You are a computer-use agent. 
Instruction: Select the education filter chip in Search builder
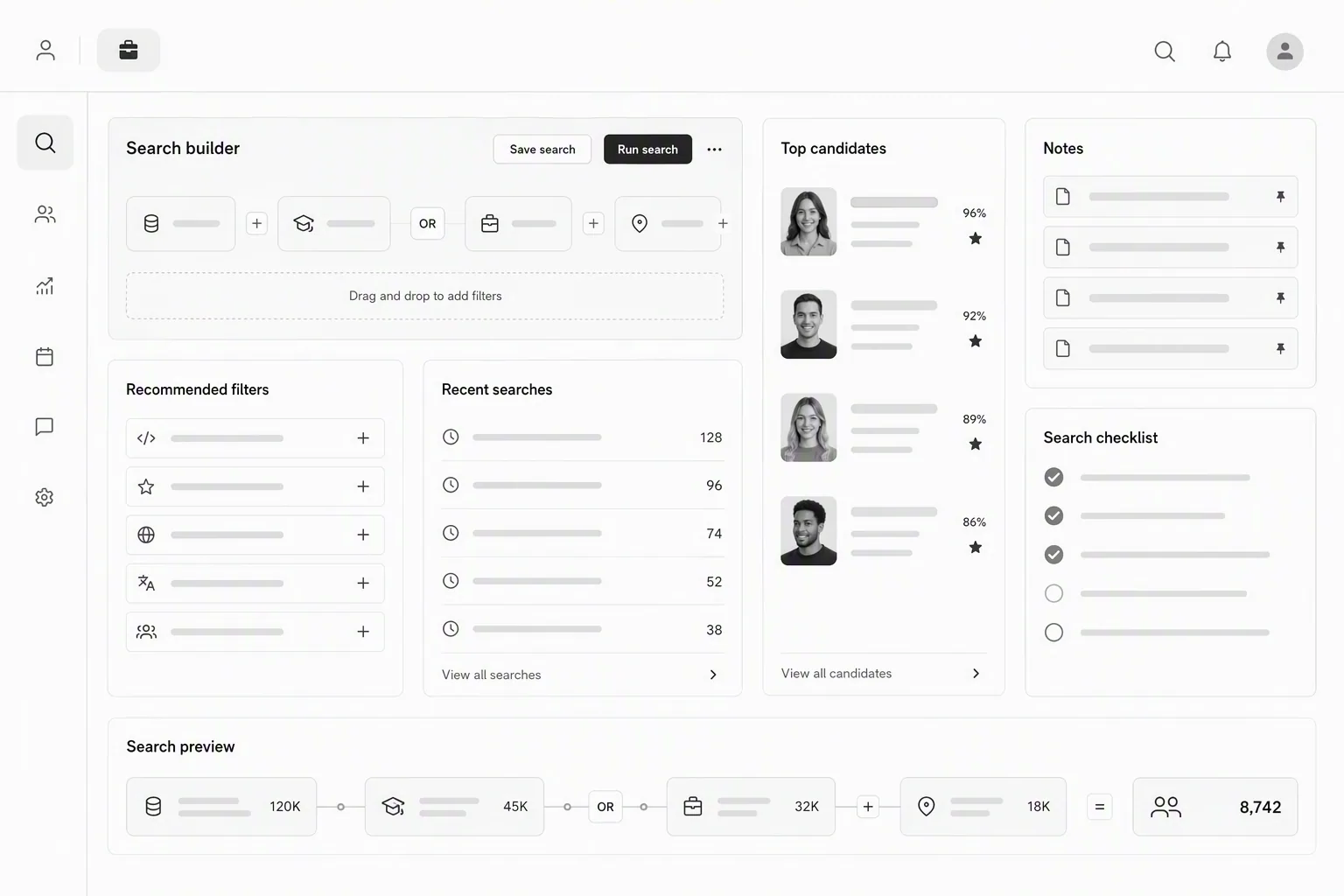(334, 224)
